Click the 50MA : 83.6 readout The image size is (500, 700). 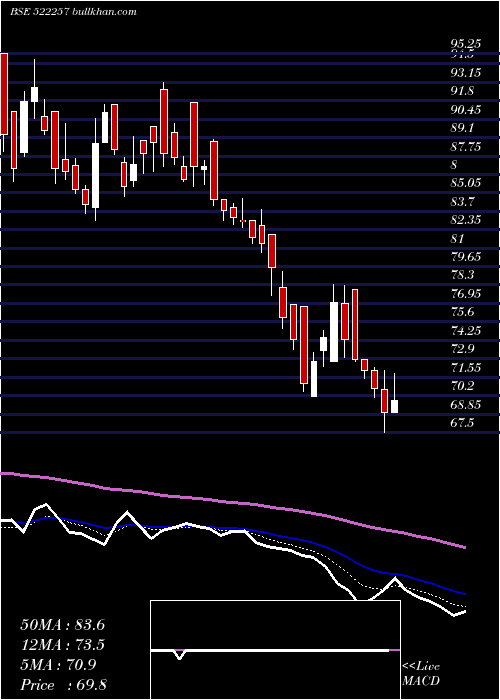pyautogui.click(x=62, y=625)
